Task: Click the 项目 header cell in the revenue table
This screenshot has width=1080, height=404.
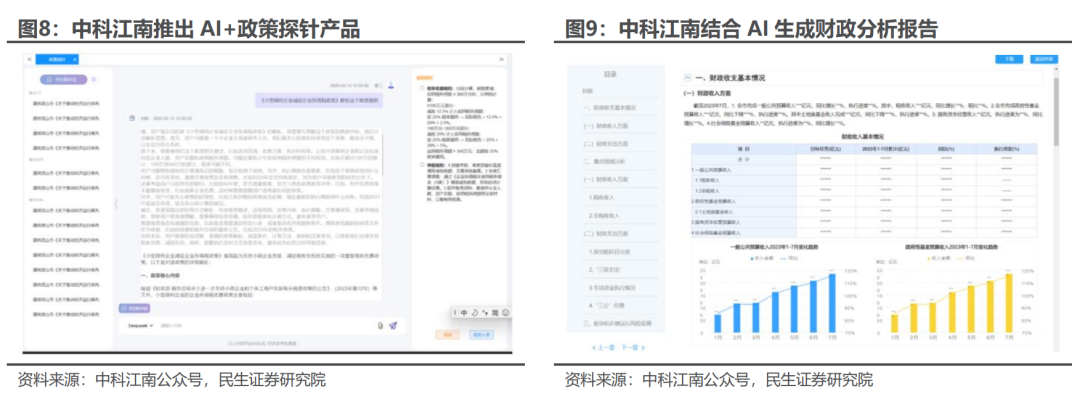Action: click(744, 148)
